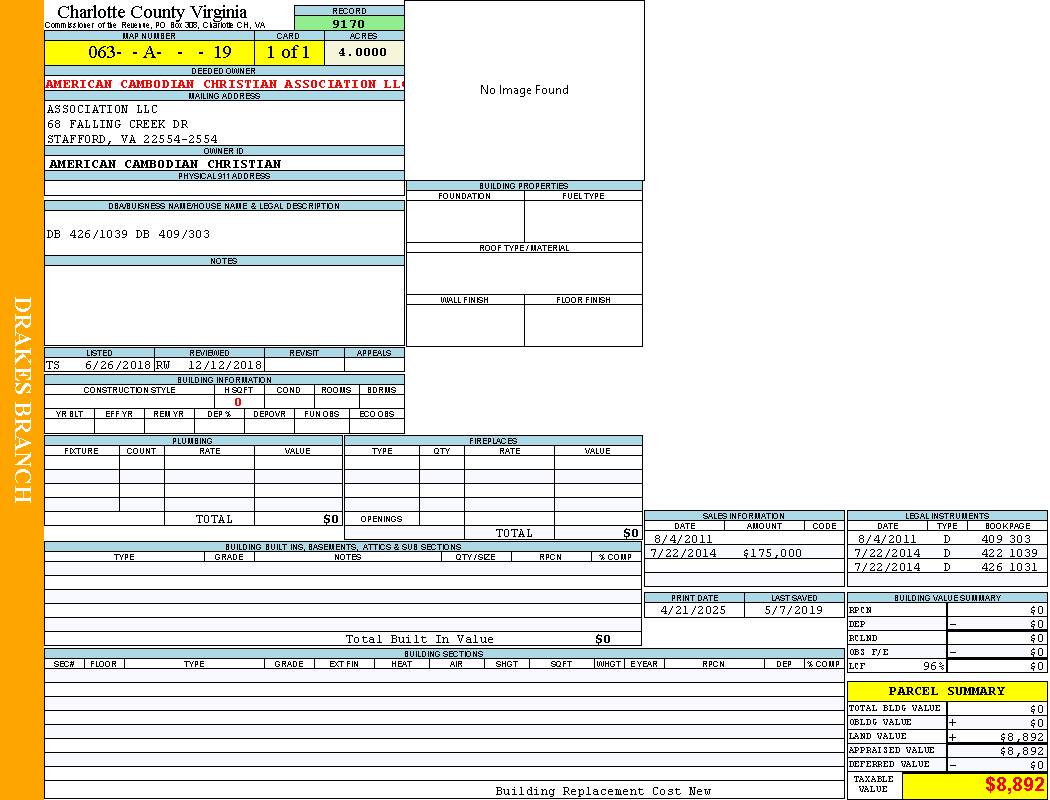This screenshot has width=1050, height=800.
Task: Click the card '1 of 1' indicator
Action: click(288, 52)
